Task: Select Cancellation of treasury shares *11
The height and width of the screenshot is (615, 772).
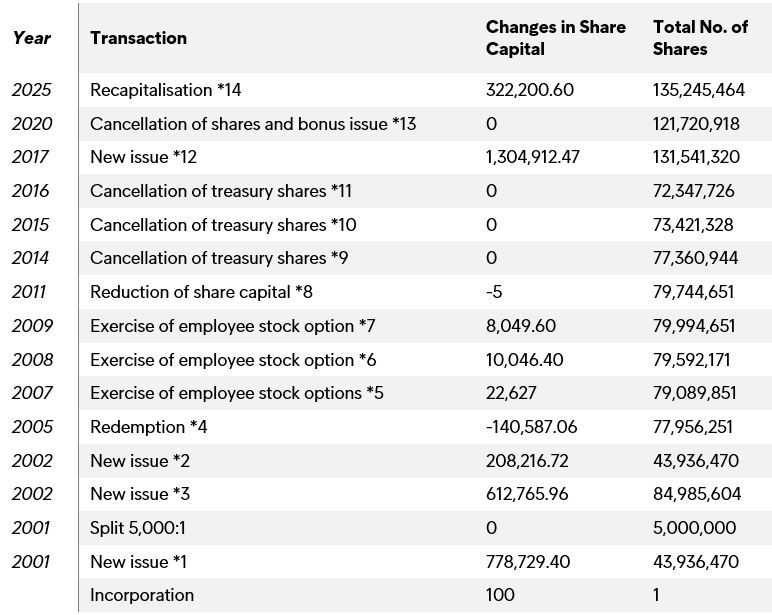Action: tap(221, 191)
